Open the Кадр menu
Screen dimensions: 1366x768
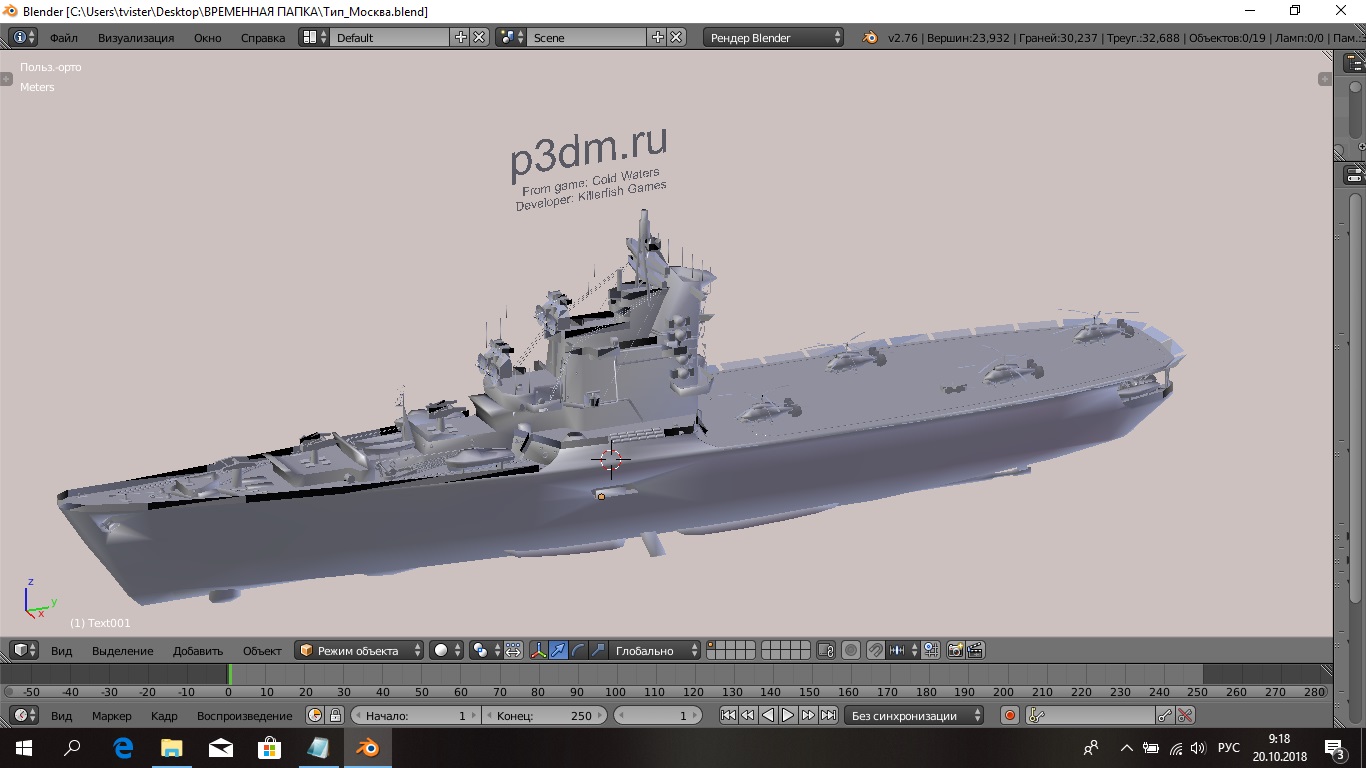[164, 716]
